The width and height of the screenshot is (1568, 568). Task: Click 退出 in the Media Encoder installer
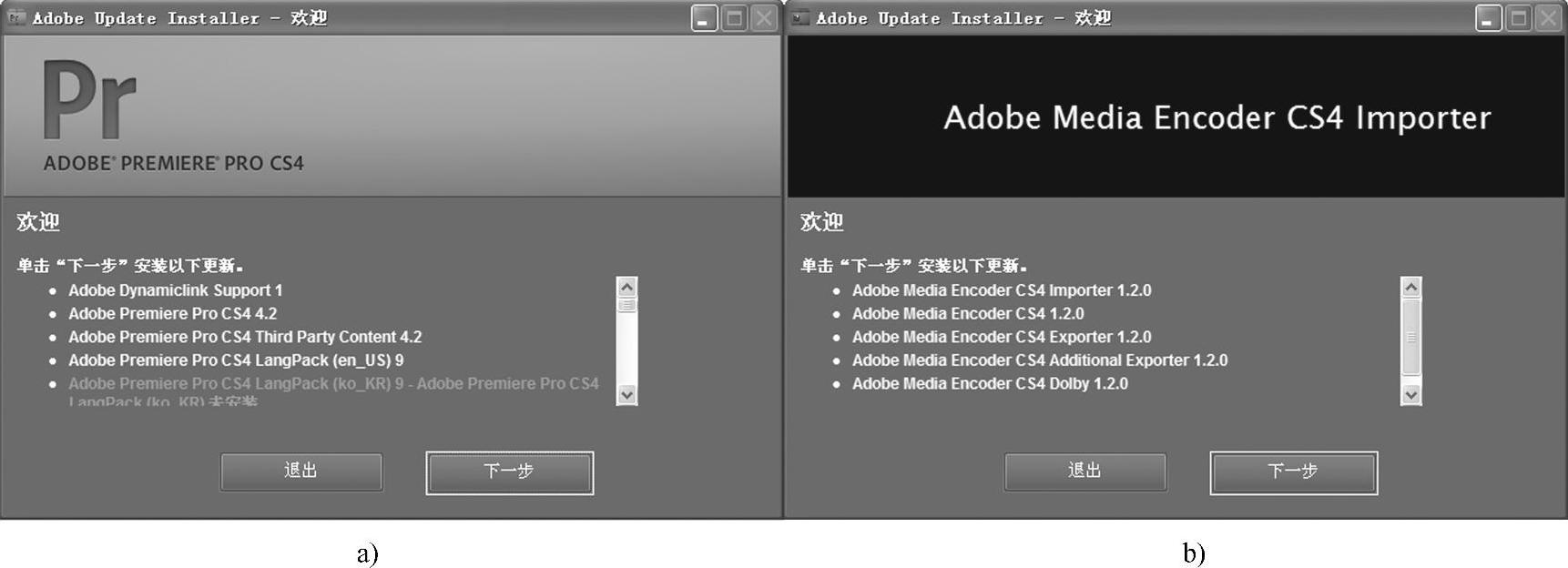point(1085,472)
